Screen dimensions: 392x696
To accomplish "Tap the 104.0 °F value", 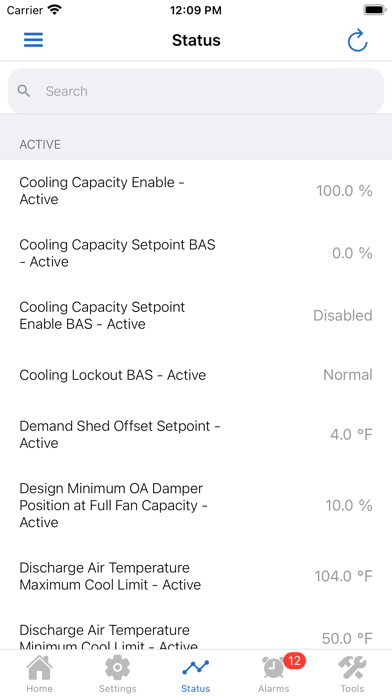I will (343, 576).
